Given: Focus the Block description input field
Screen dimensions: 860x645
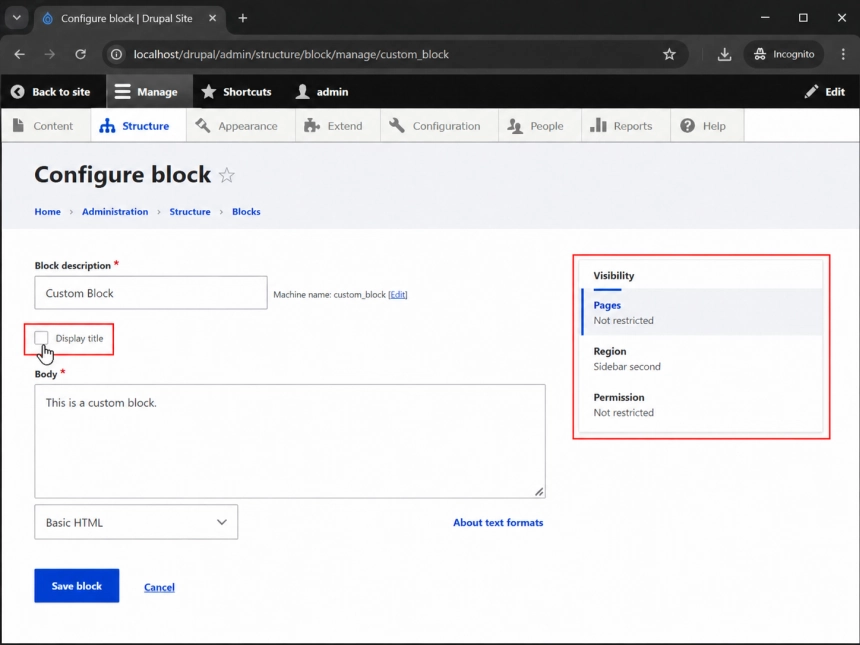Looking at the screenshot, I should pos(151,293).
